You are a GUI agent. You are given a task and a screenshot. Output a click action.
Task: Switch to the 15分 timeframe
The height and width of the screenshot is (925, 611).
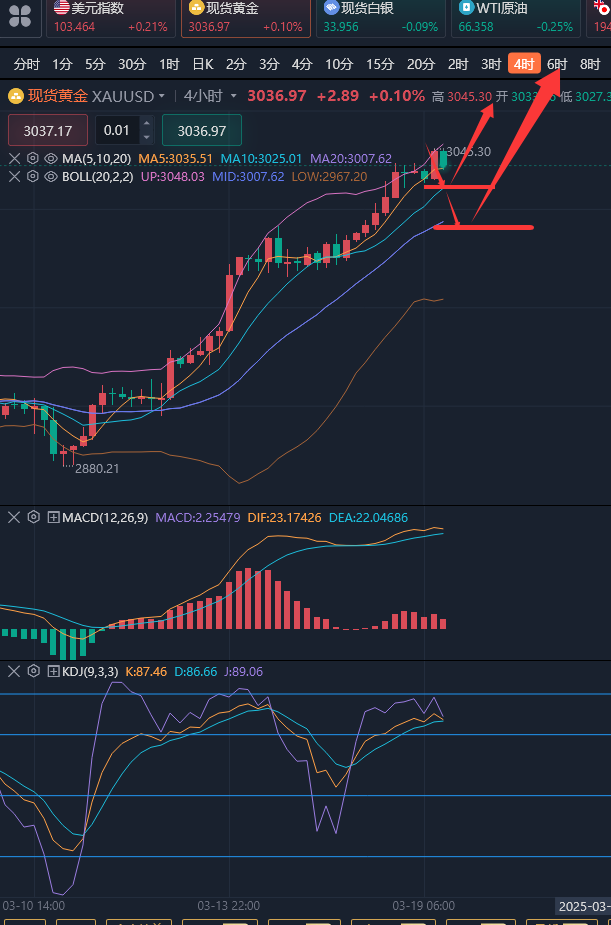pyautogui.click(x=380, y=64)
